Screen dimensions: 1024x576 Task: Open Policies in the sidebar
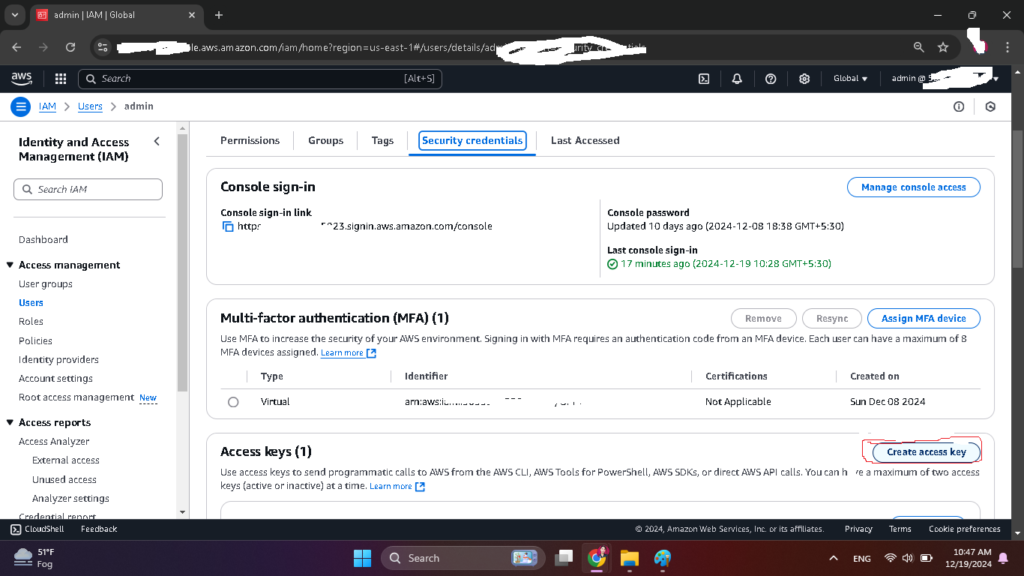(35, 341)
